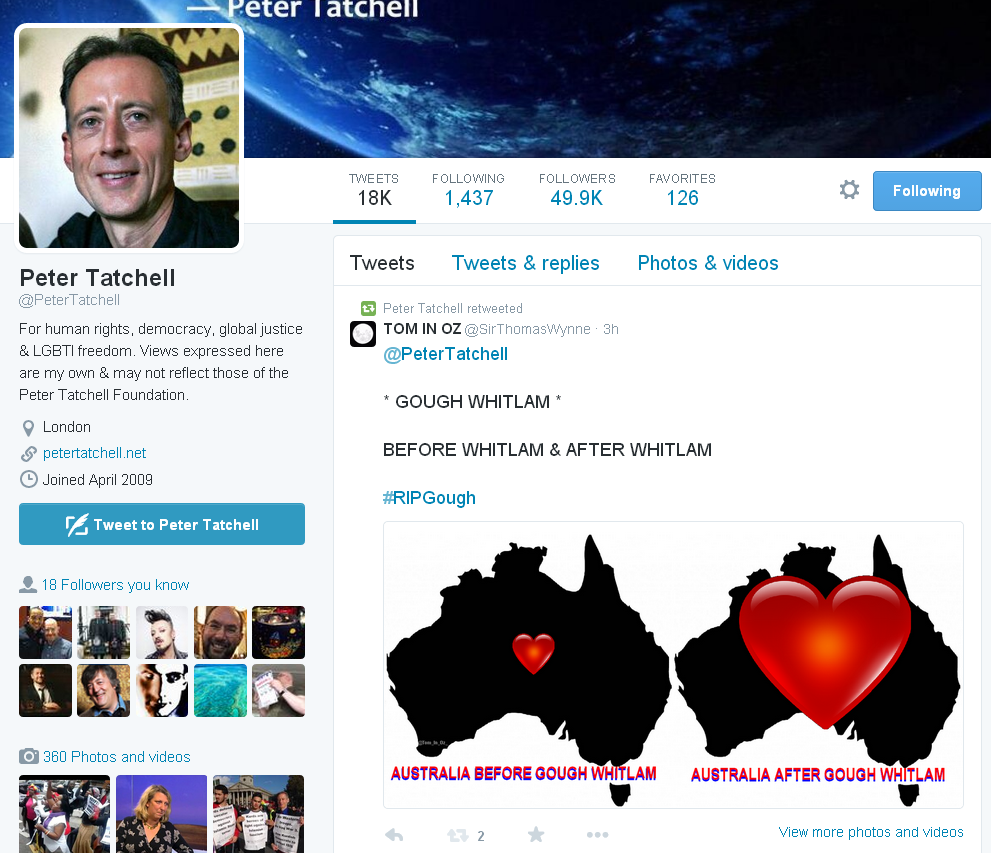Toggle the Following button
Viewport: 991px width, 853px height.
click(x=927, y=191)
